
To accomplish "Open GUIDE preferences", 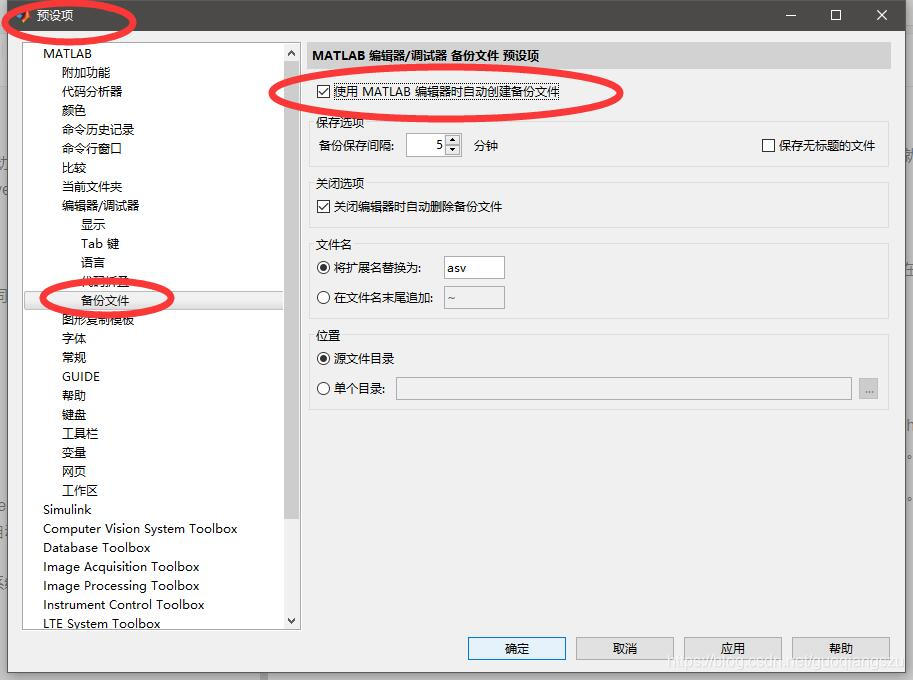I will coord(81,377).
